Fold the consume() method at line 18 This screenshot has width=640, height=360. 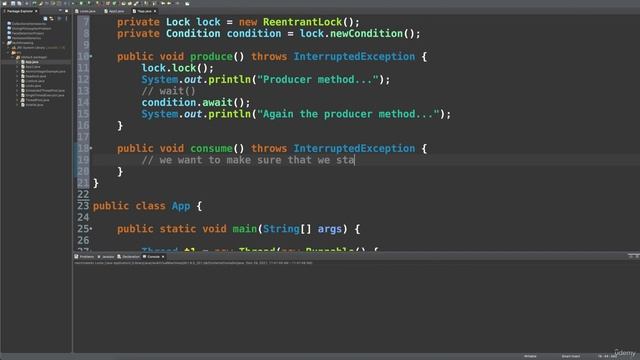[x=91, y=148]
